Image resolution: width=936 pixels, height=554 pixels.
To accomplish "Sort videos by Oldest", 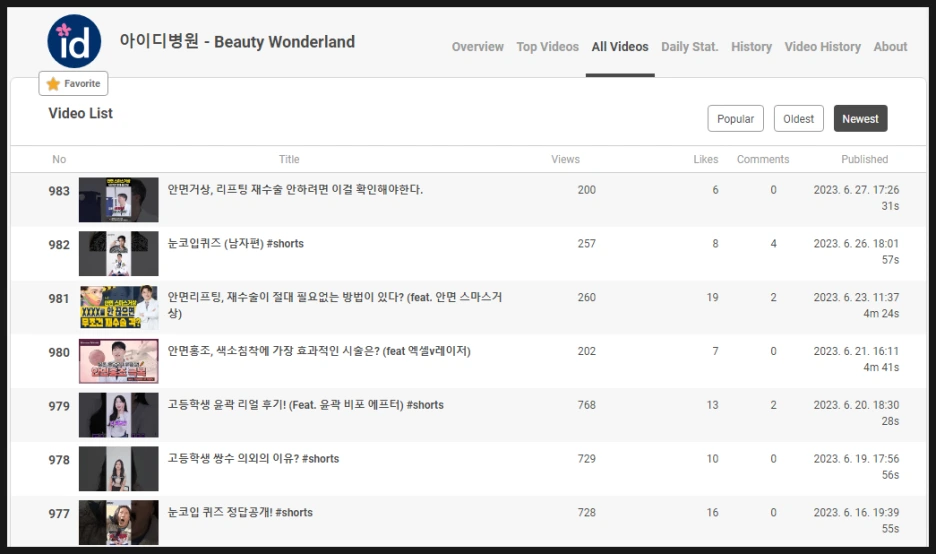I will click(x=799, y=118).
